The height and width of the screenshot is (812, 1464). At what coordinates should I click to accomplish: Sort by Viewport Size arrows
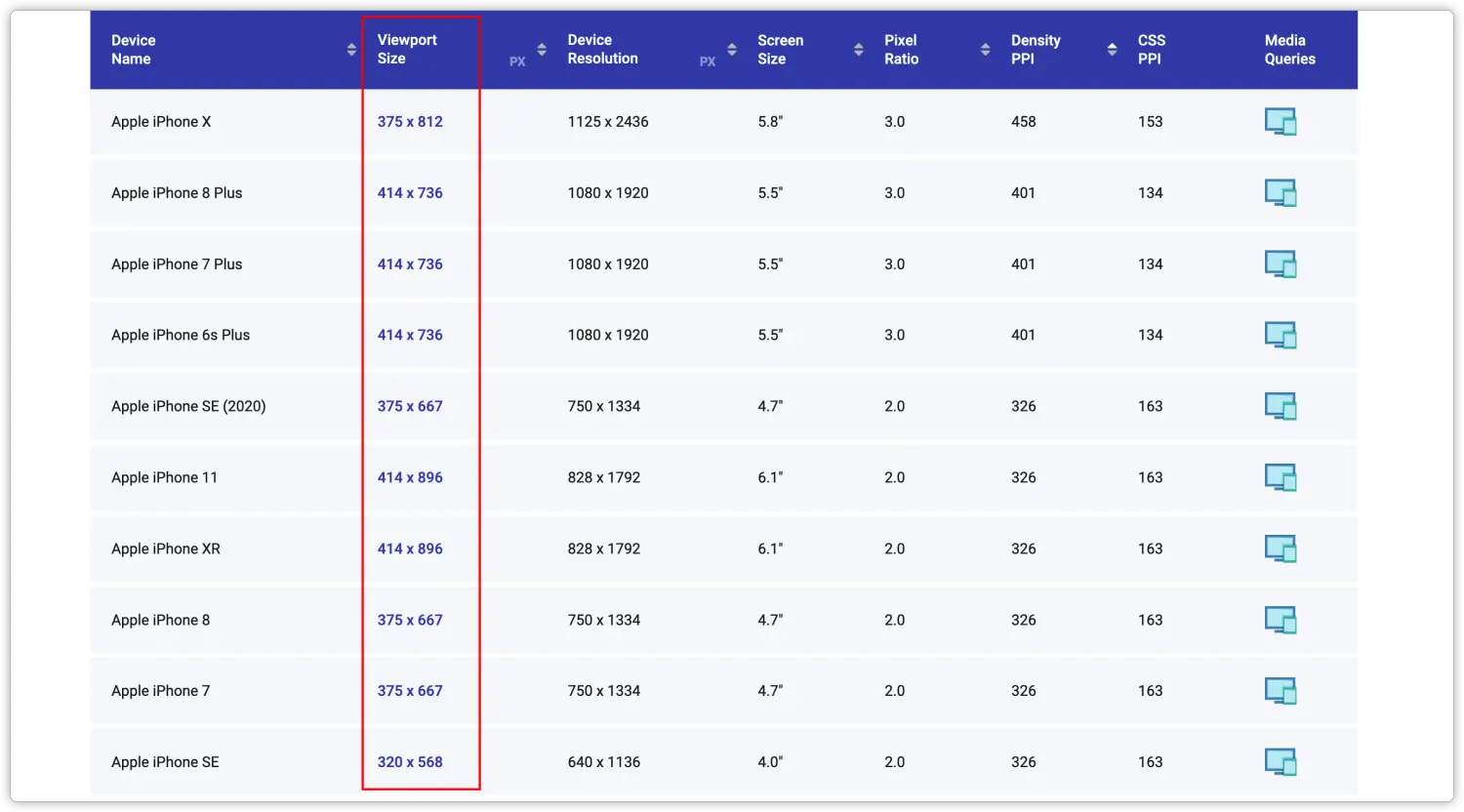(542, 50)
